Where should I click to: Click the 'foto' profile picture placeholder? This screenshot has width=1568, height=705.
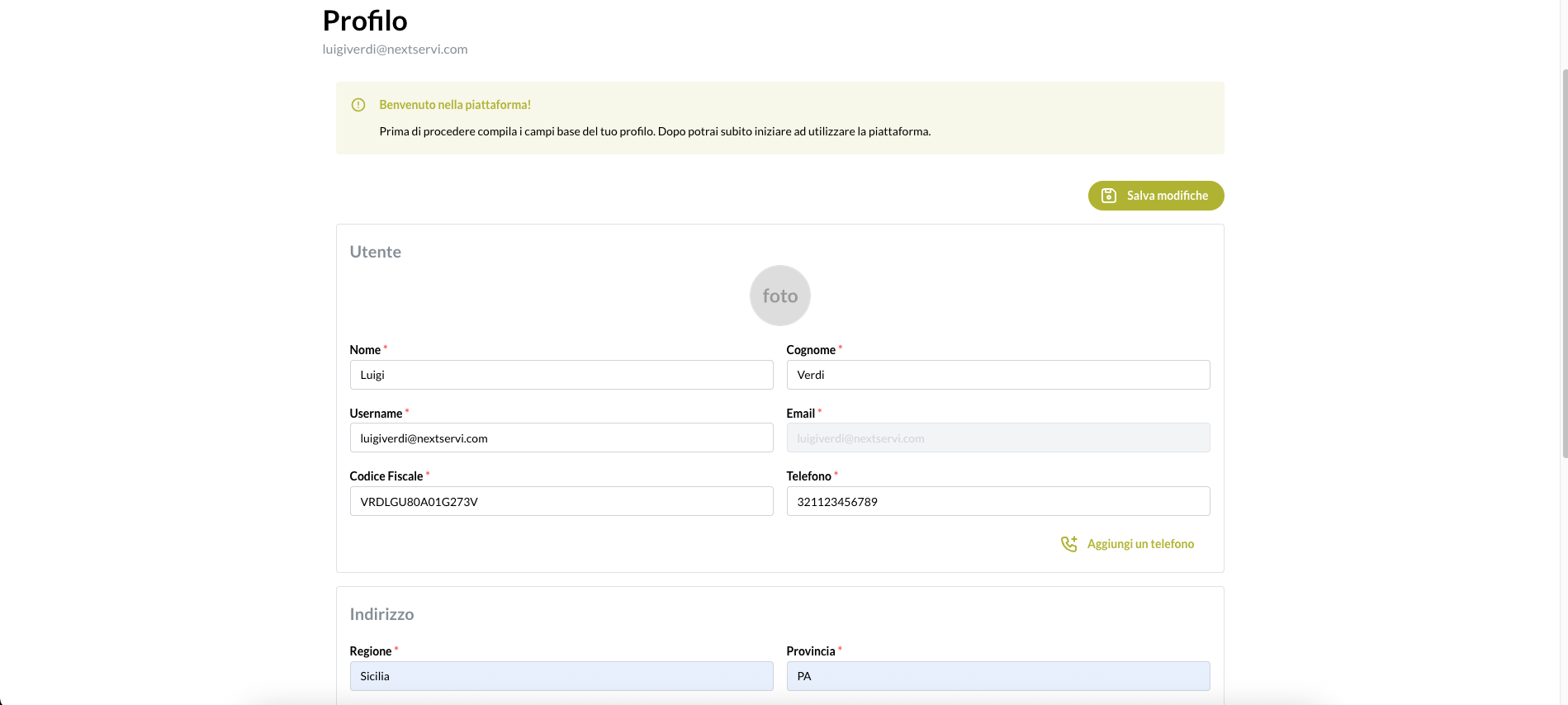(x=779, y=296)
